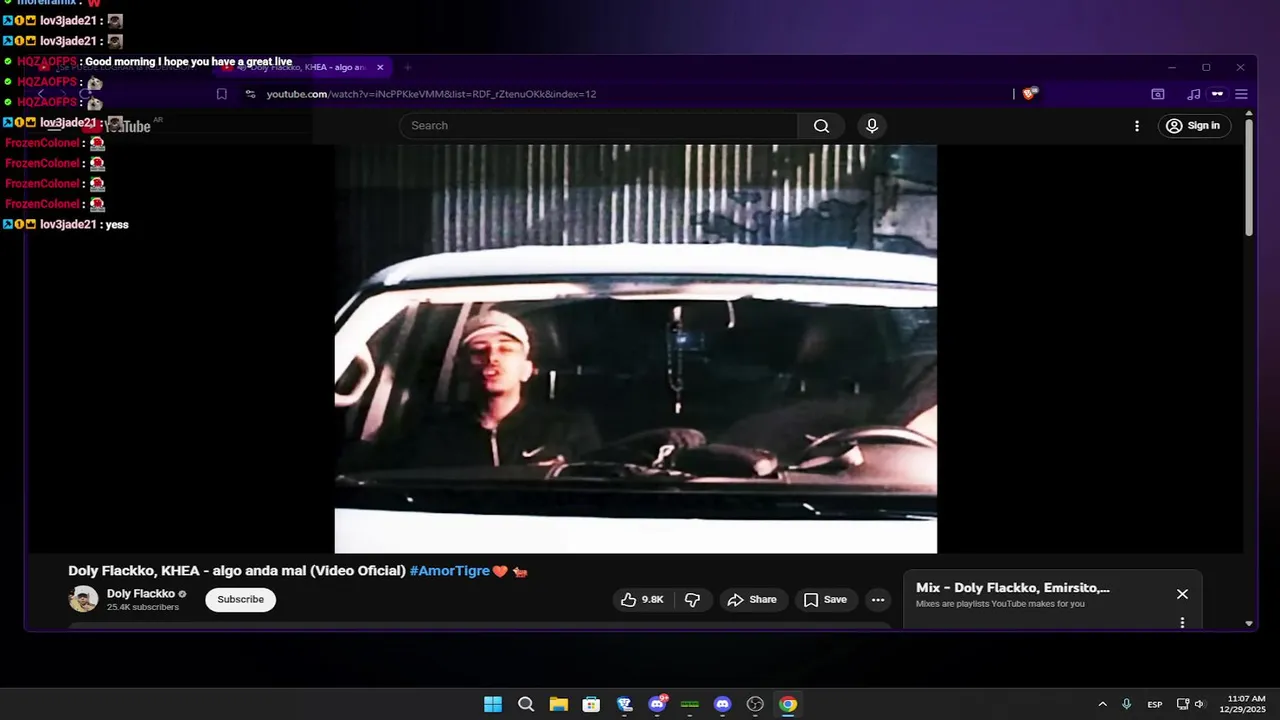Click the bookmark icon in address bar
The width and height of the screenshot is (1280, 720).
pyautogui.click(x=222, y=94)
